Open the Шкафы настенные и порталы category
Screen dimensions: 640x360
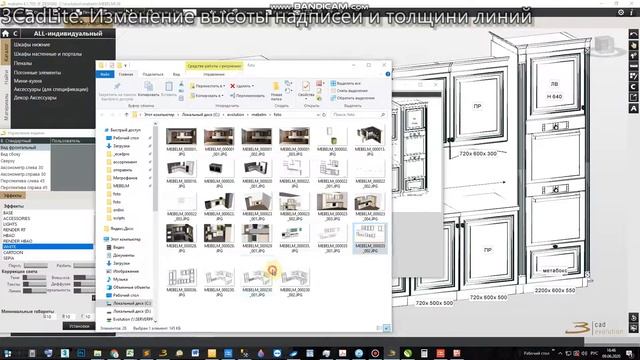tap(48, 54)
